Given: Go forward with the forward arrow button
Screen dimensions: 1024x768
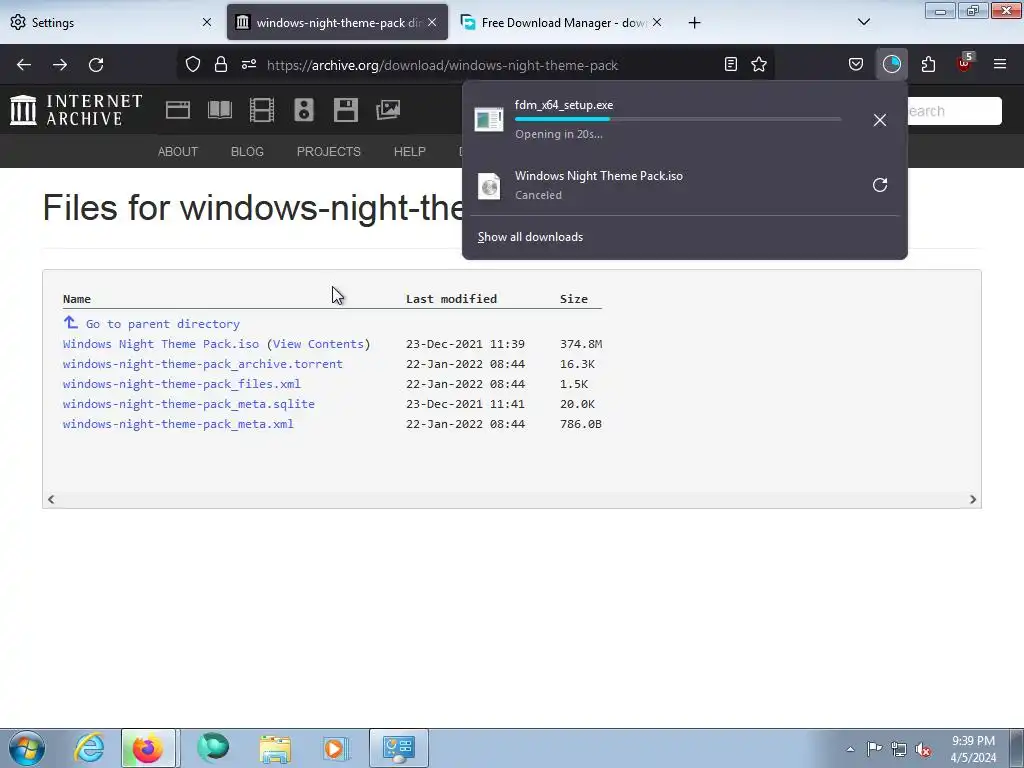Looking at the screenshot, I should [60, 65].
